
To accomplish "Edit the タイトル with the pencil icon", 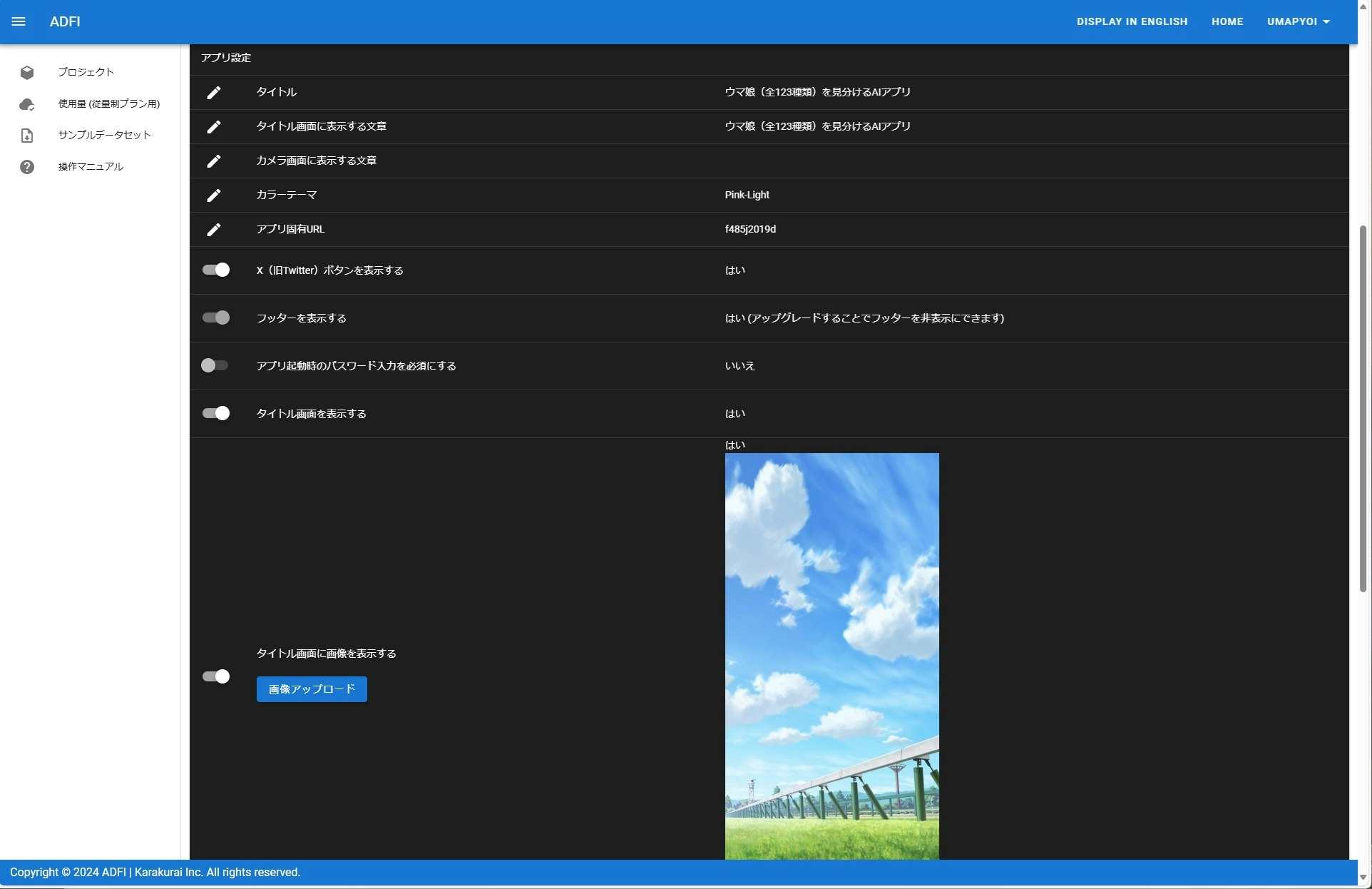I will [214, 93].
